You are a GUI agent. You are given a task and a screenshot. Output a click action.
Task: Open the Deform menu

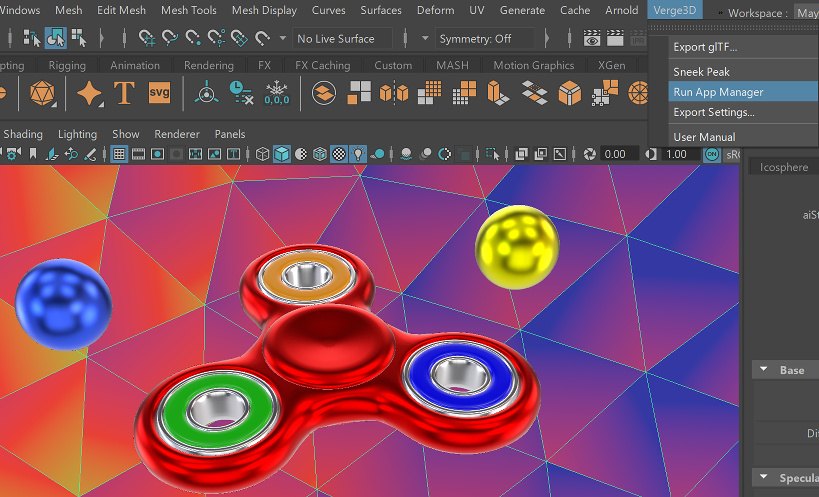click(x=436, y=10)
